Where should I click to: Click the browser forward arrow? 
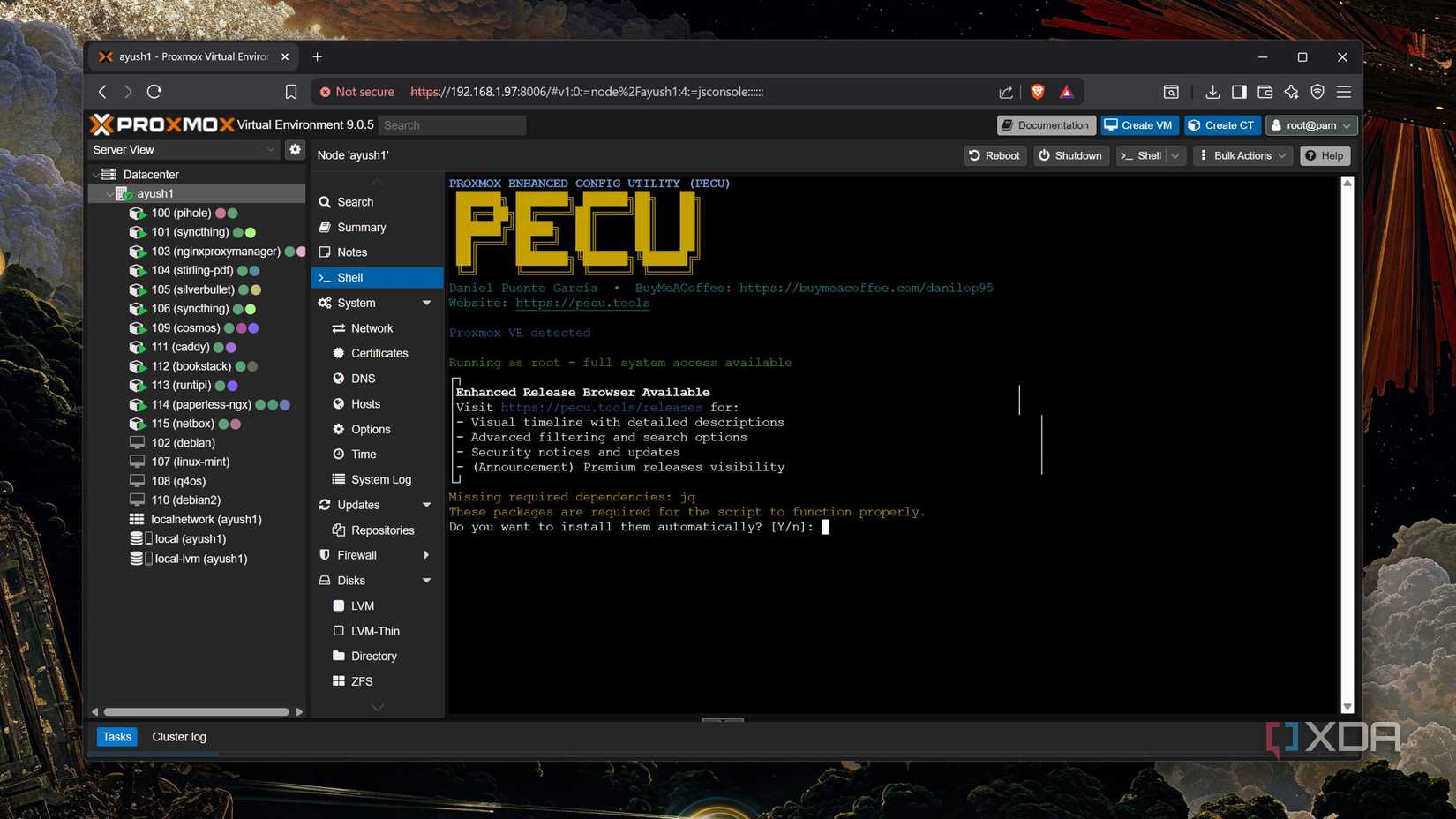pyautogui.click(x=128, y=92)
